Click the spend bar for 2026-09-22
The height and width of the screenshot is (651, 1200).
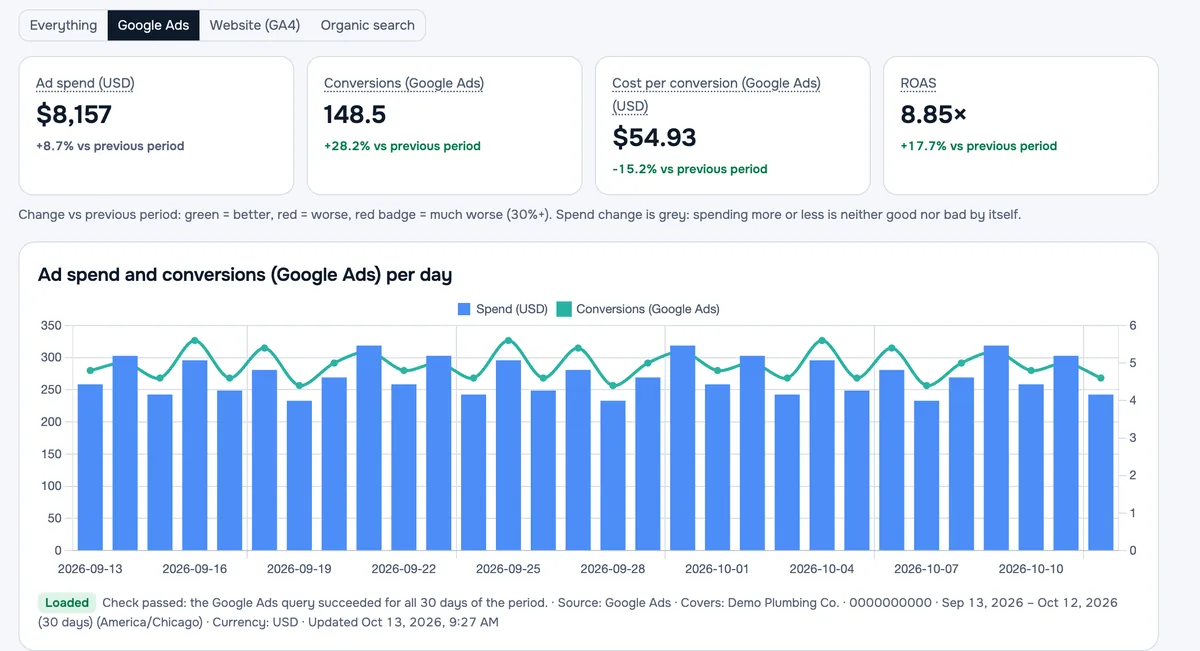(404, 467)
